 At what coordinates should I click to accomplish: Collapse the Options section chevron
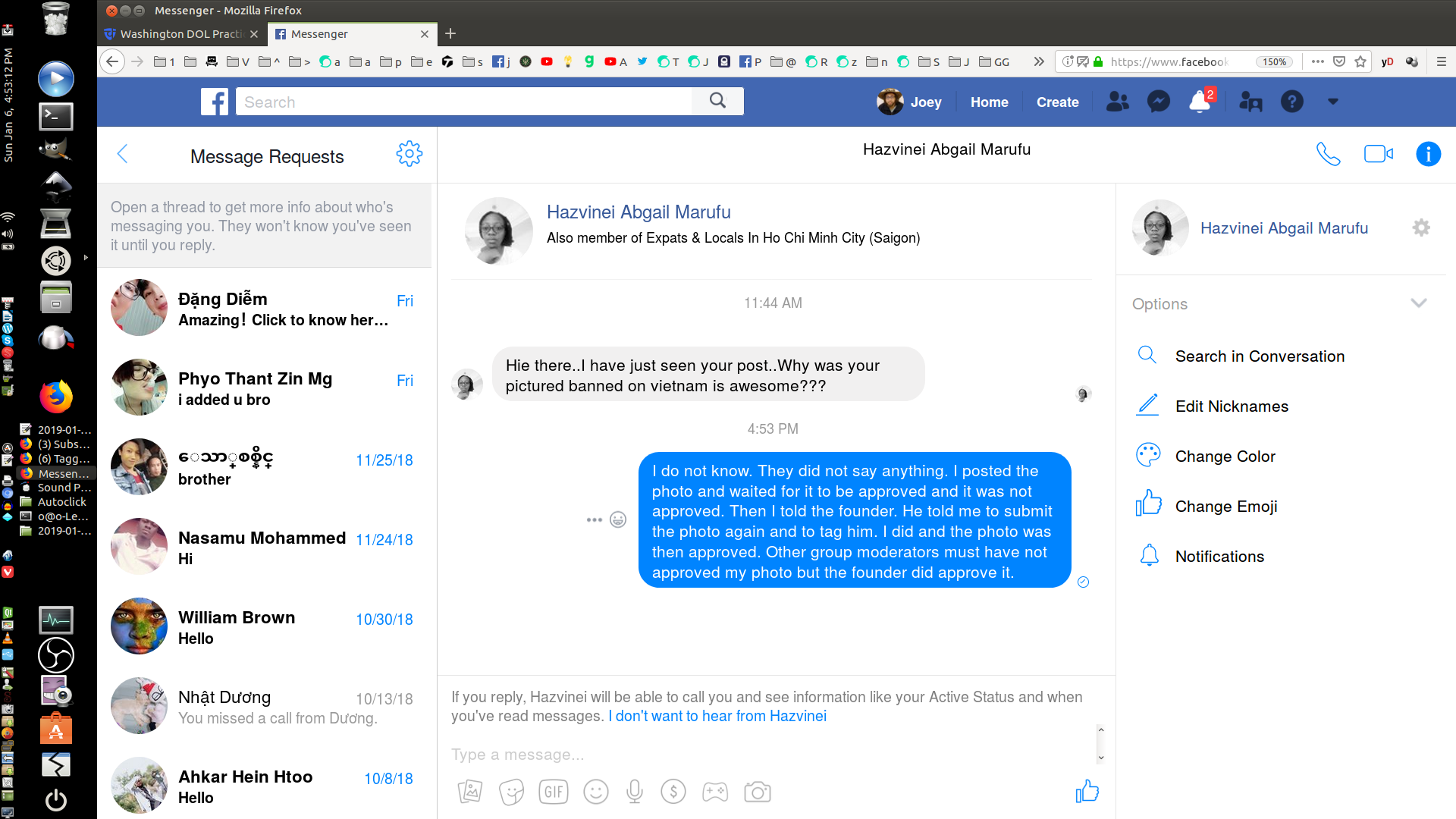coord(1419,303)
